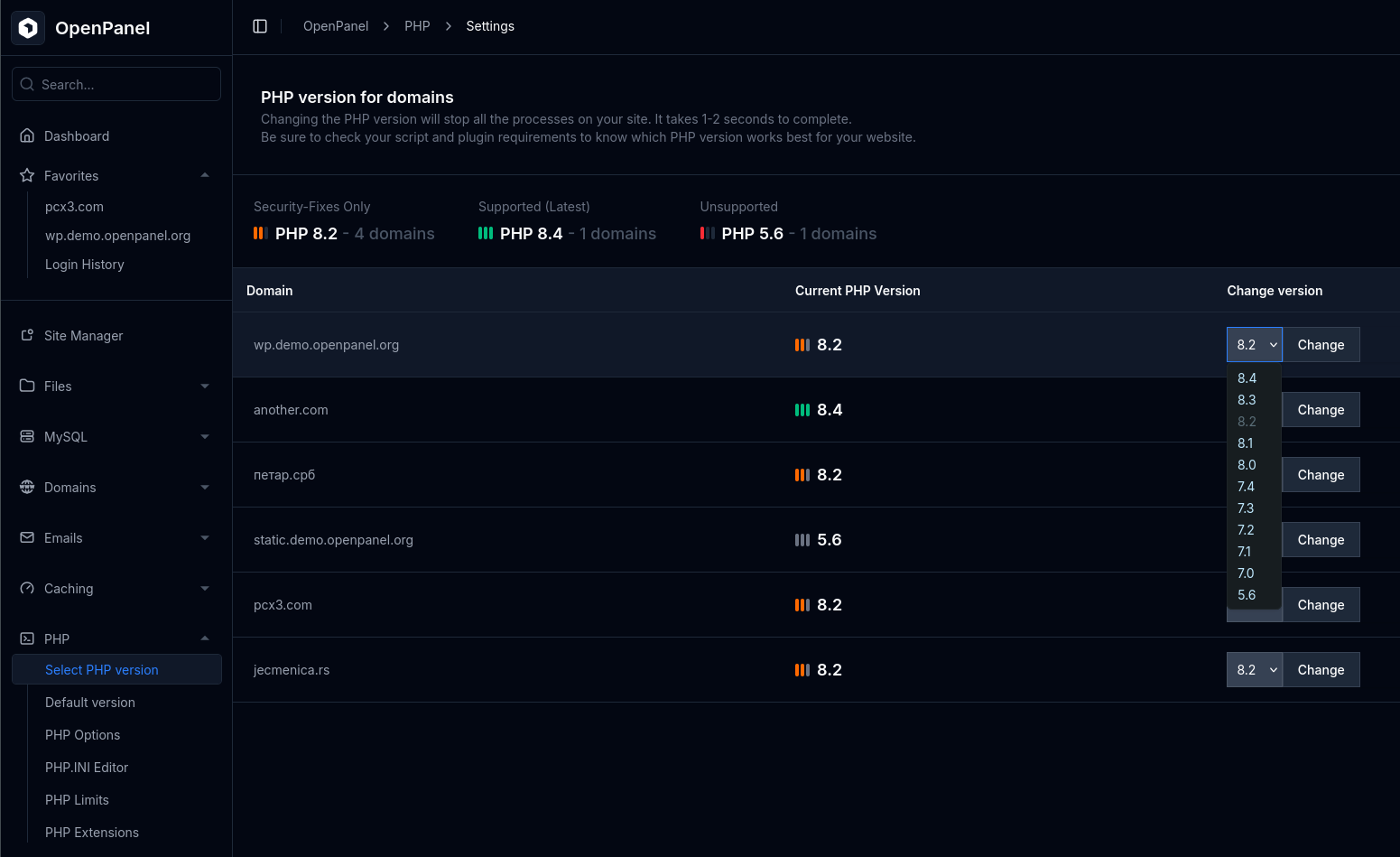
Task: Click the Domains globe icon
Action: (27, 487)
